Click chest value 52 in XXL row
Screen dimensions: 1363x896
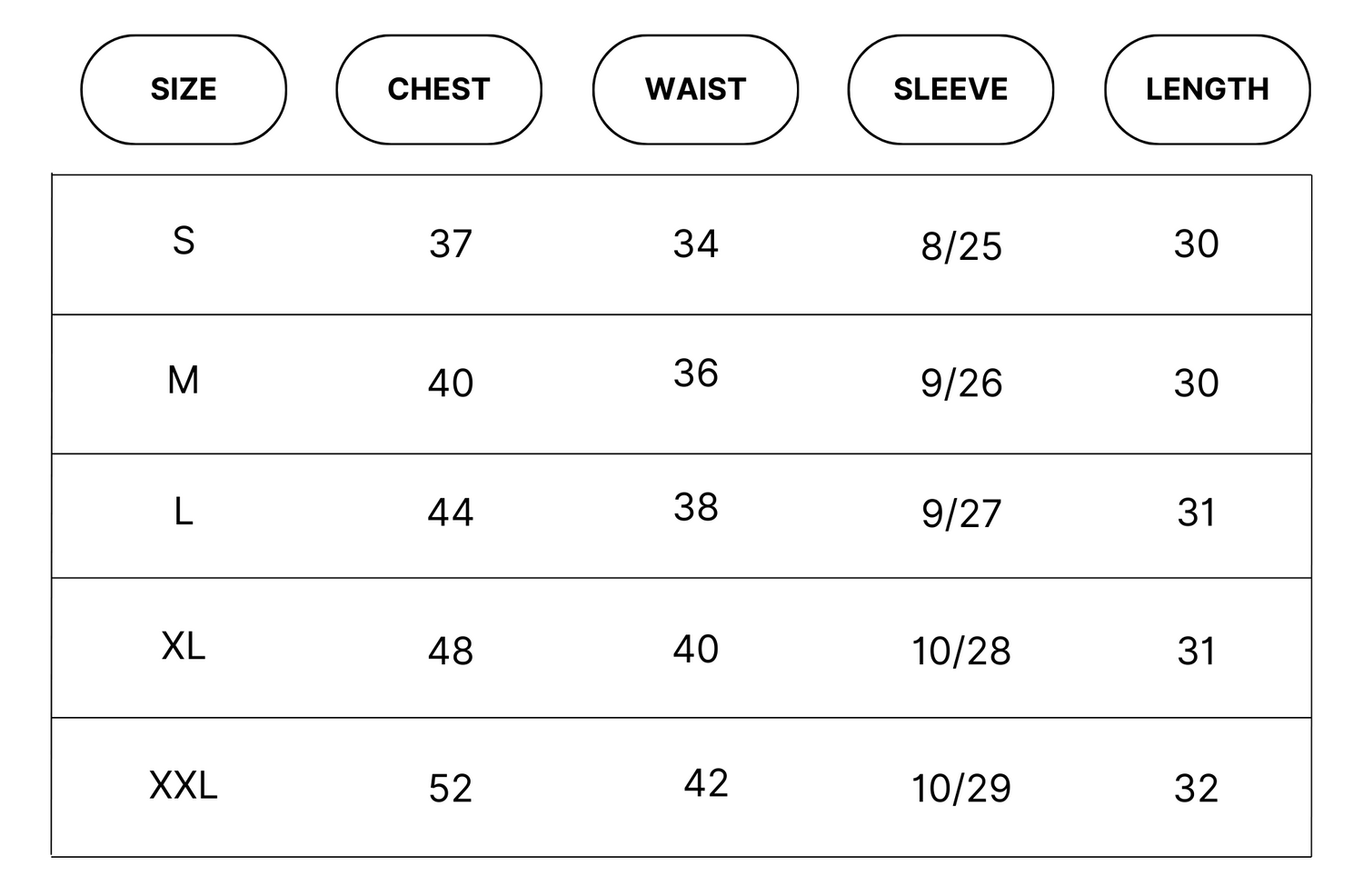click(x=451, y=788)
